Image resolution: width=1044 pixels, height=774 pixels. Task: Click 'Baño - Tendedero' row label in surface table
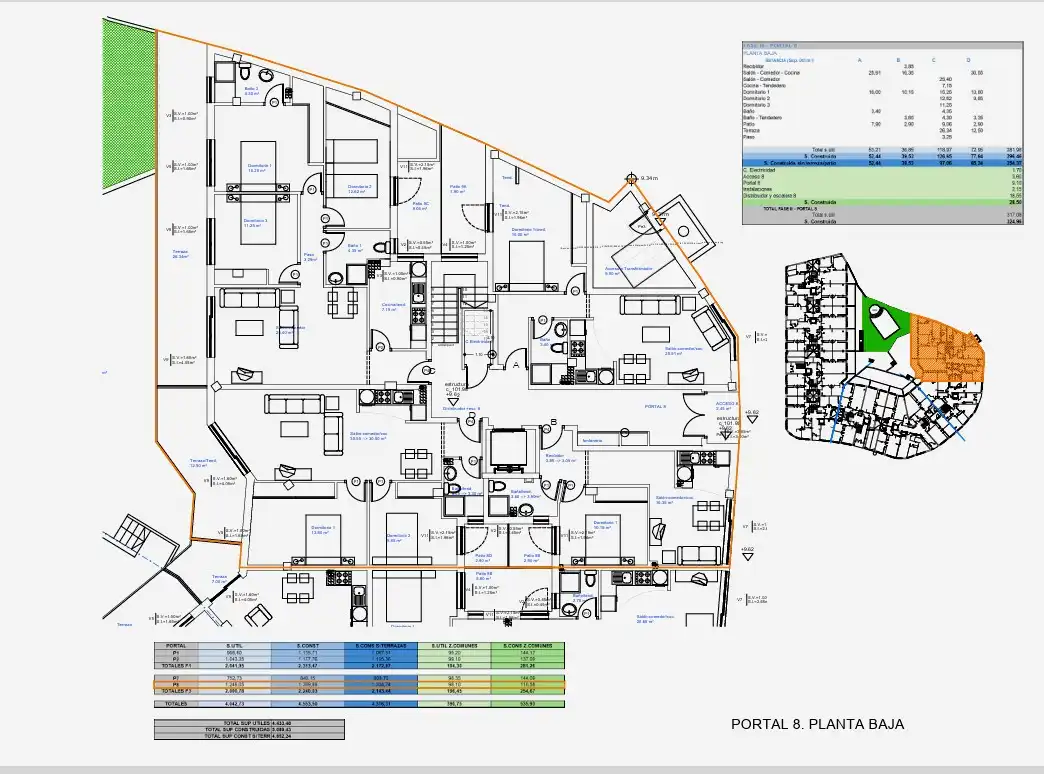point(762,118)
